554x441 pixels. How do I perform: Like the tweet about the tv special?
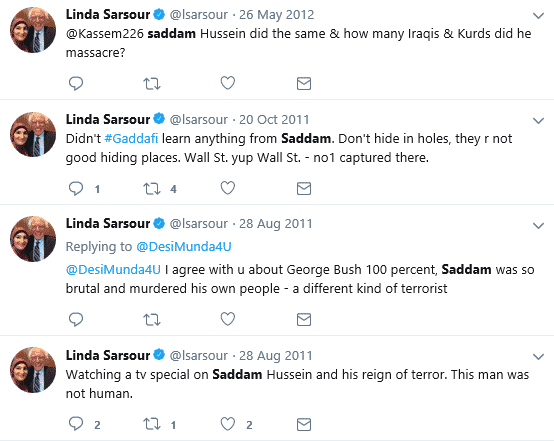[x=228, y=424]
